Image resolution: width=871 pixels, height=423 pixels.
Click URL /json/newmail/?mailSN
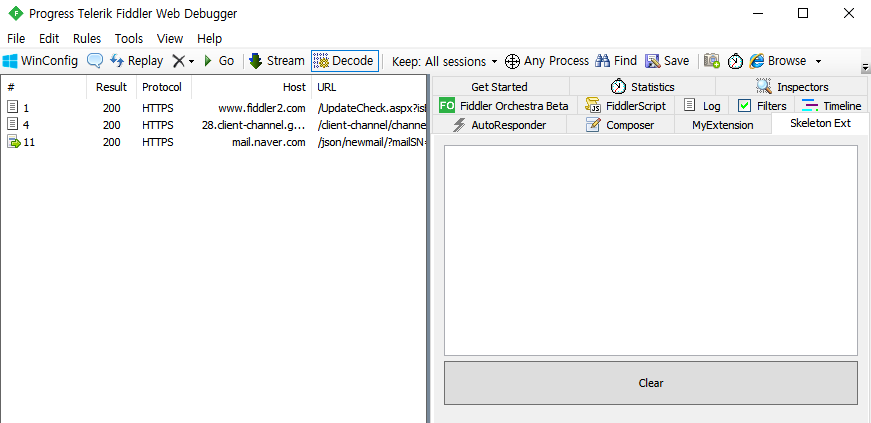click(372, 142)
